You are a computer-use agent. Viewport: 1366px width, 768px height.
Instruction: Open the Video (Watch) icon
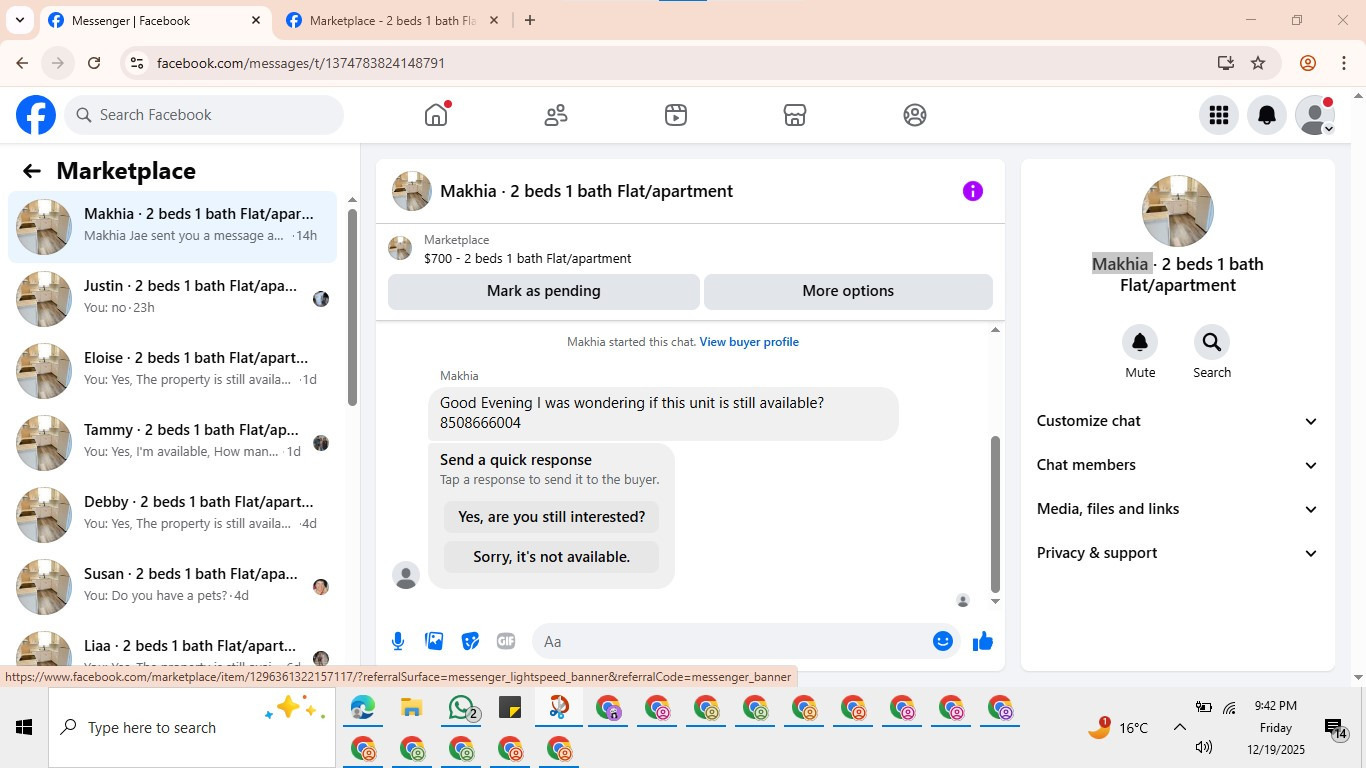coord(676,115)
